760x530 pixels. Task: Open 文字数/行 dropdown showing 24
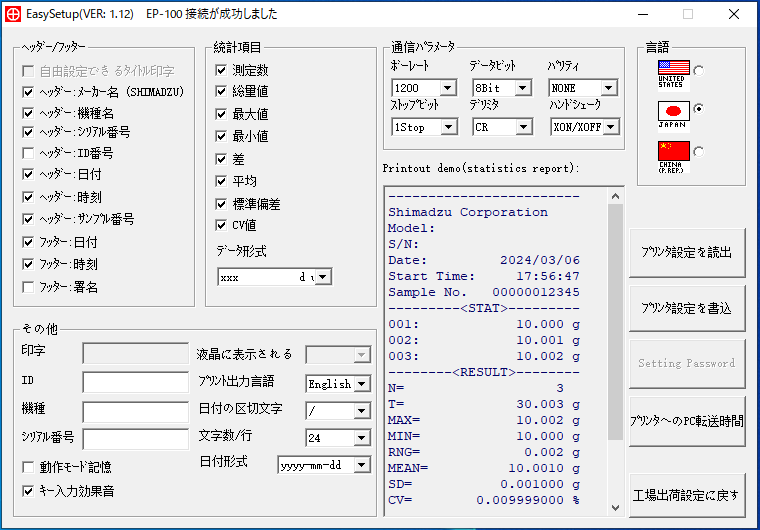(x=338, y=438)
